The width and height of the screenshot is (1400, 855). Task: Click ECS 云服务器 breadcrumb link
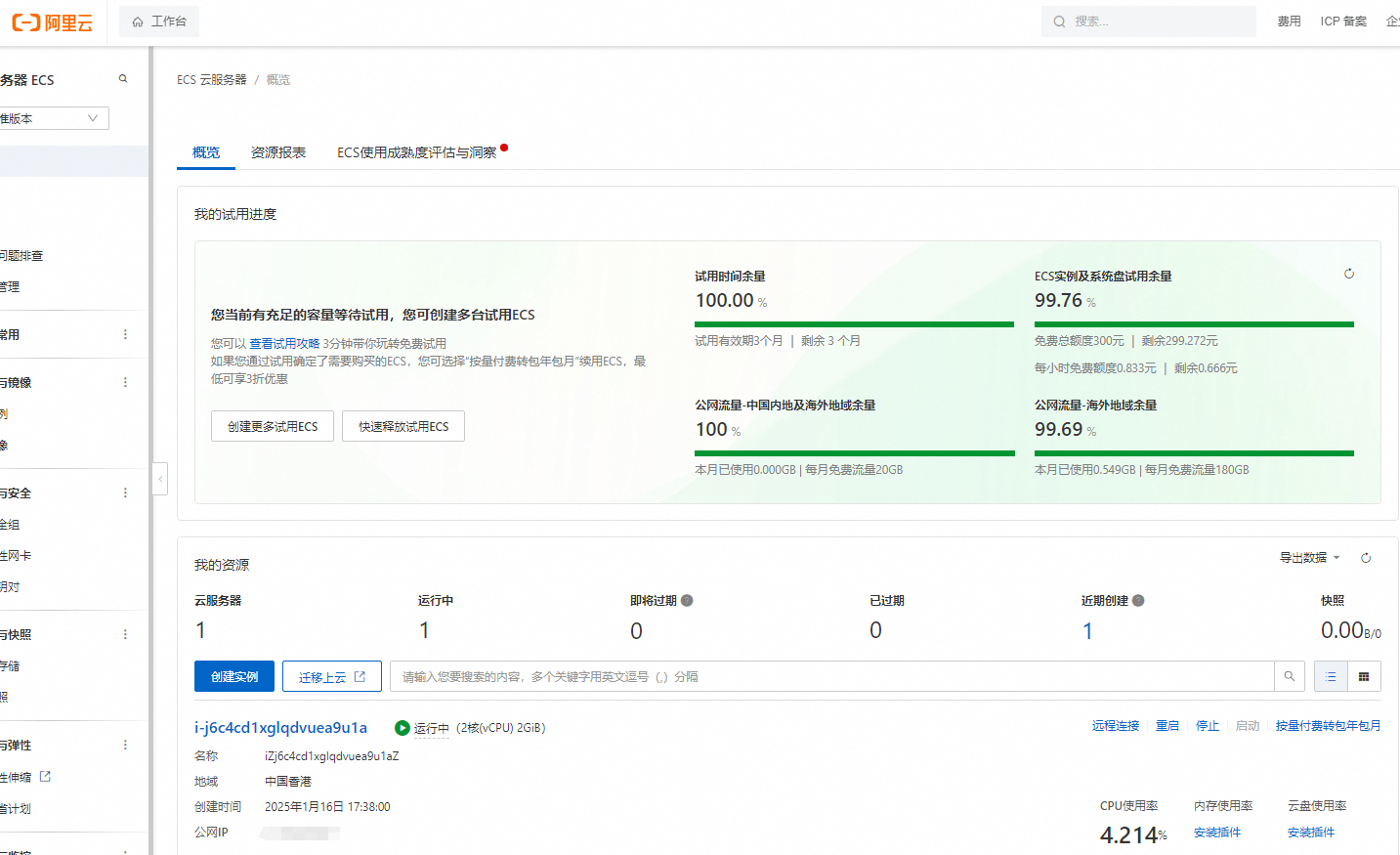pyautogui.click(x=212, y=80)
